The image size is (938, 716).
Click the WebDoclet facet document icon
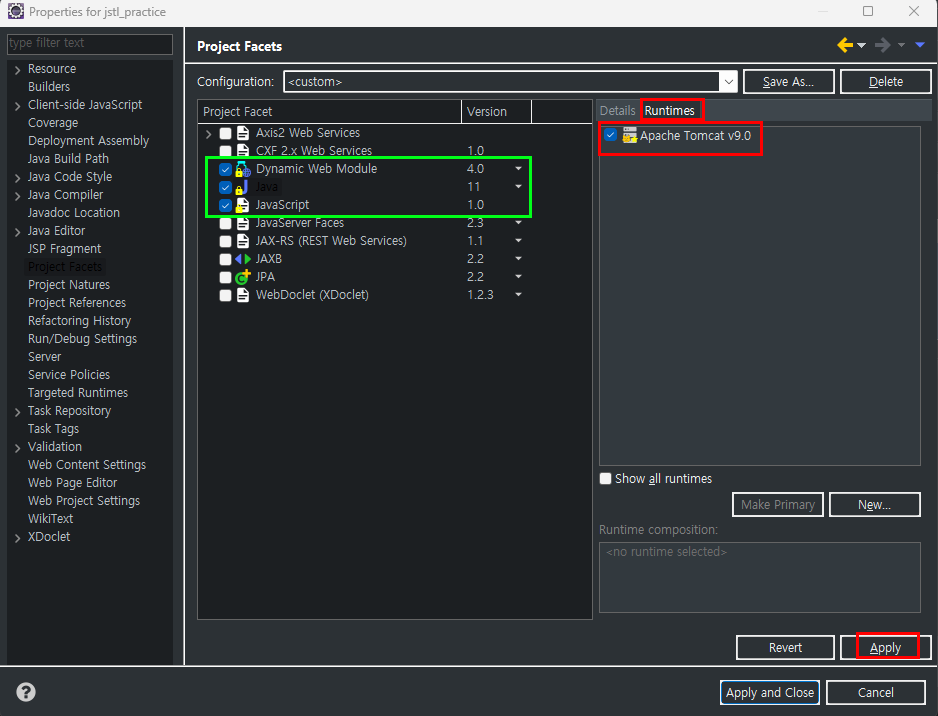[x=242, y=295]
